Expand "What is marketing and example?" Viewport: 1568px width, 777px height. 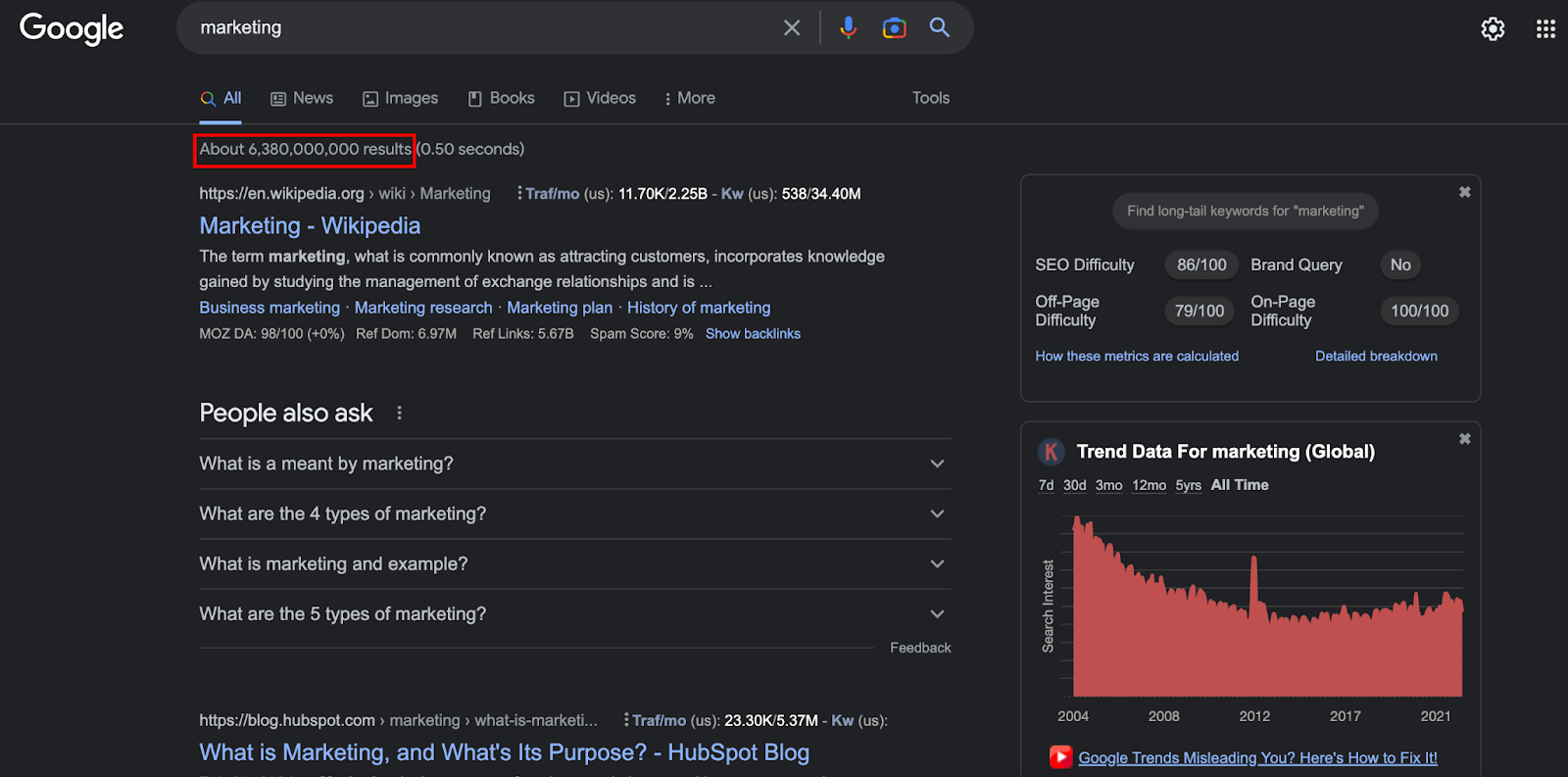(x=575, y=563)
